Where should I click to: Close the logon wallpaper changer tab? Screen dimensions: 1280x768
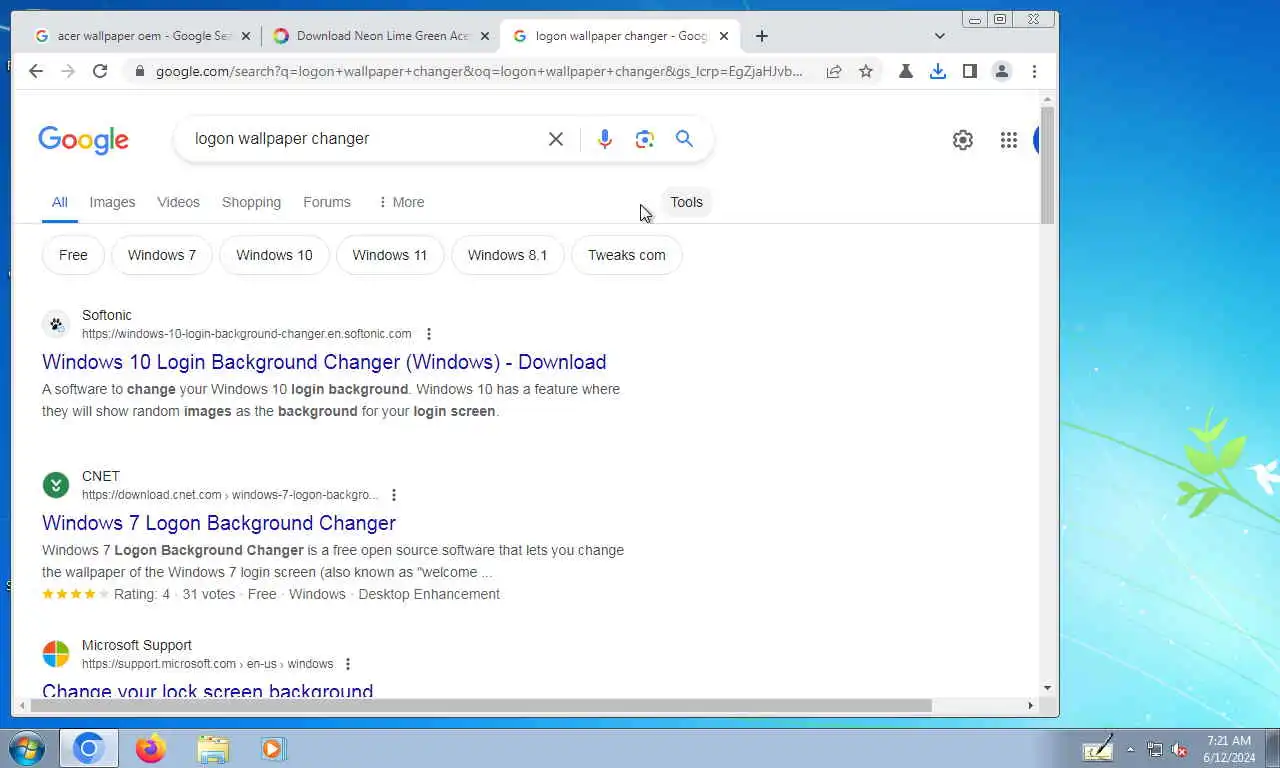724,36
